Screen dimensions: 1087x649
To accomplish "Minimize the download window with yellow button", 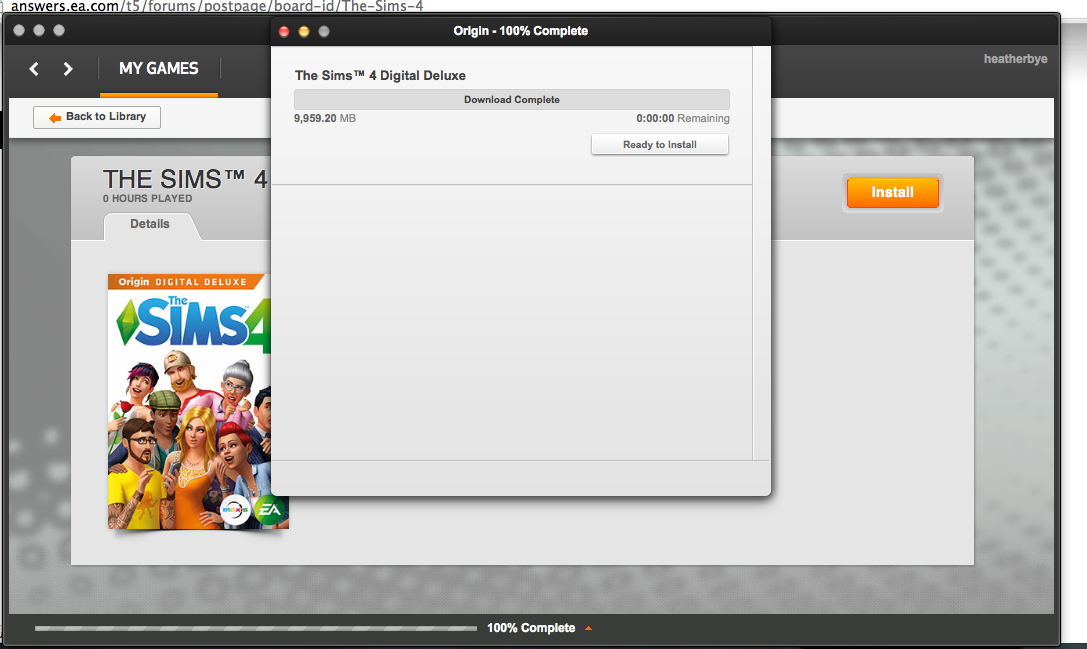I will point(304,31).
